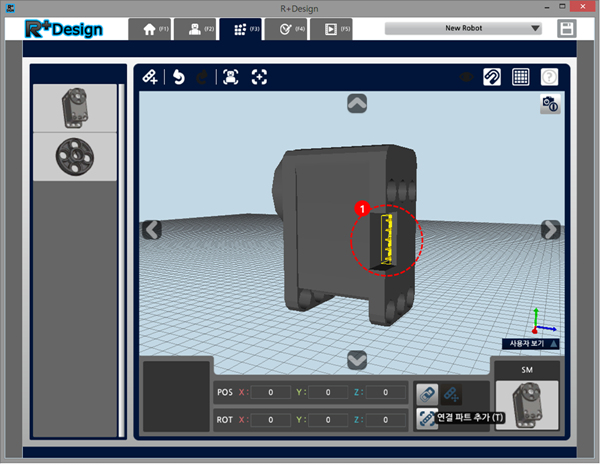Rotate view with right arrow button
The width and height of the screenshot is (600, 465).
(x=550, y=230)
